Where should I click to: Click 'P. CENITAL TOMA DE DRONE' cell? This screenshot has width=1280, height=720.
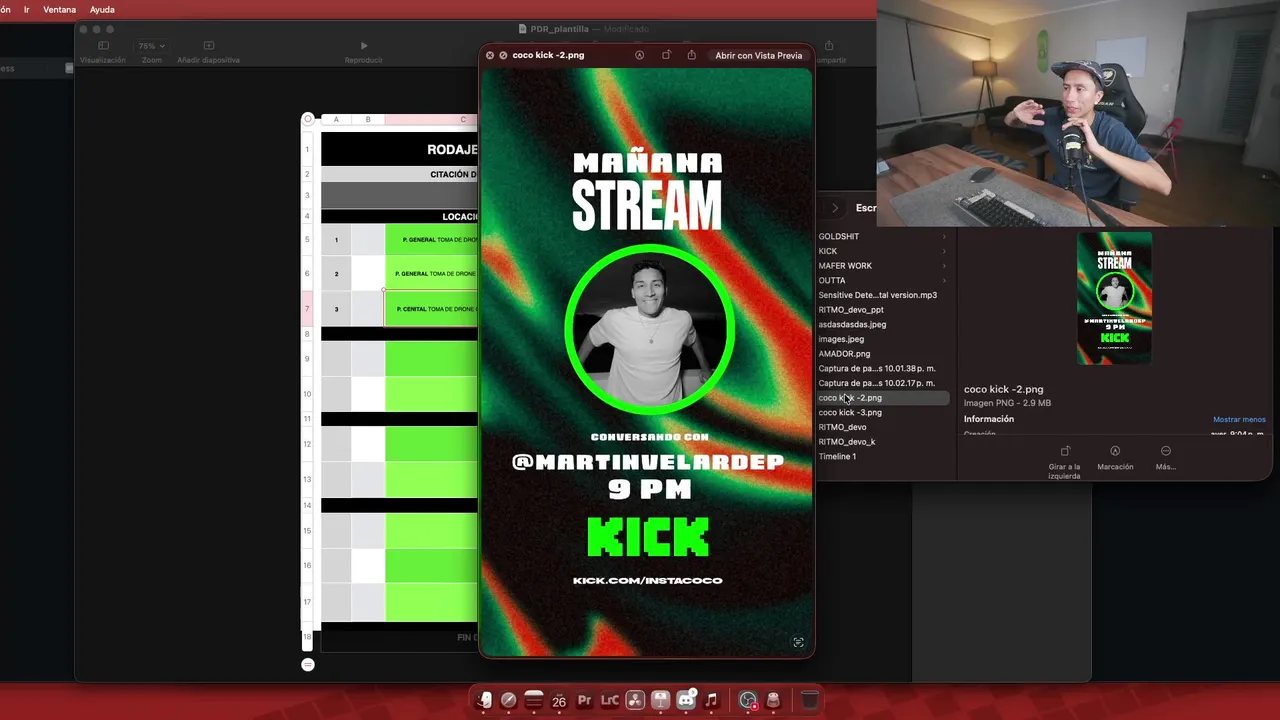click(x=432, y=309)
